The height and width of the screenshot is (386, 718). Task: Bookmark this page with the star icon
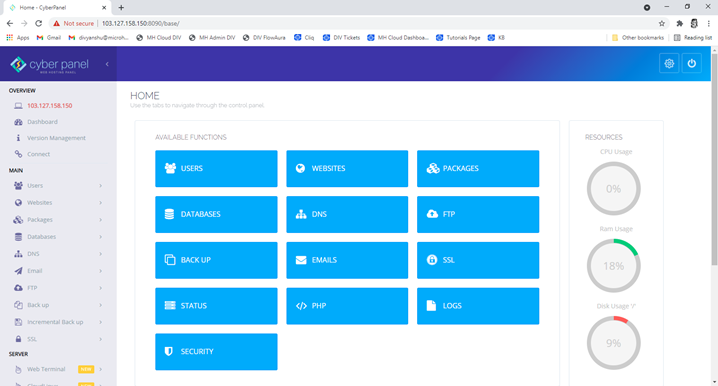pos(662,23)
